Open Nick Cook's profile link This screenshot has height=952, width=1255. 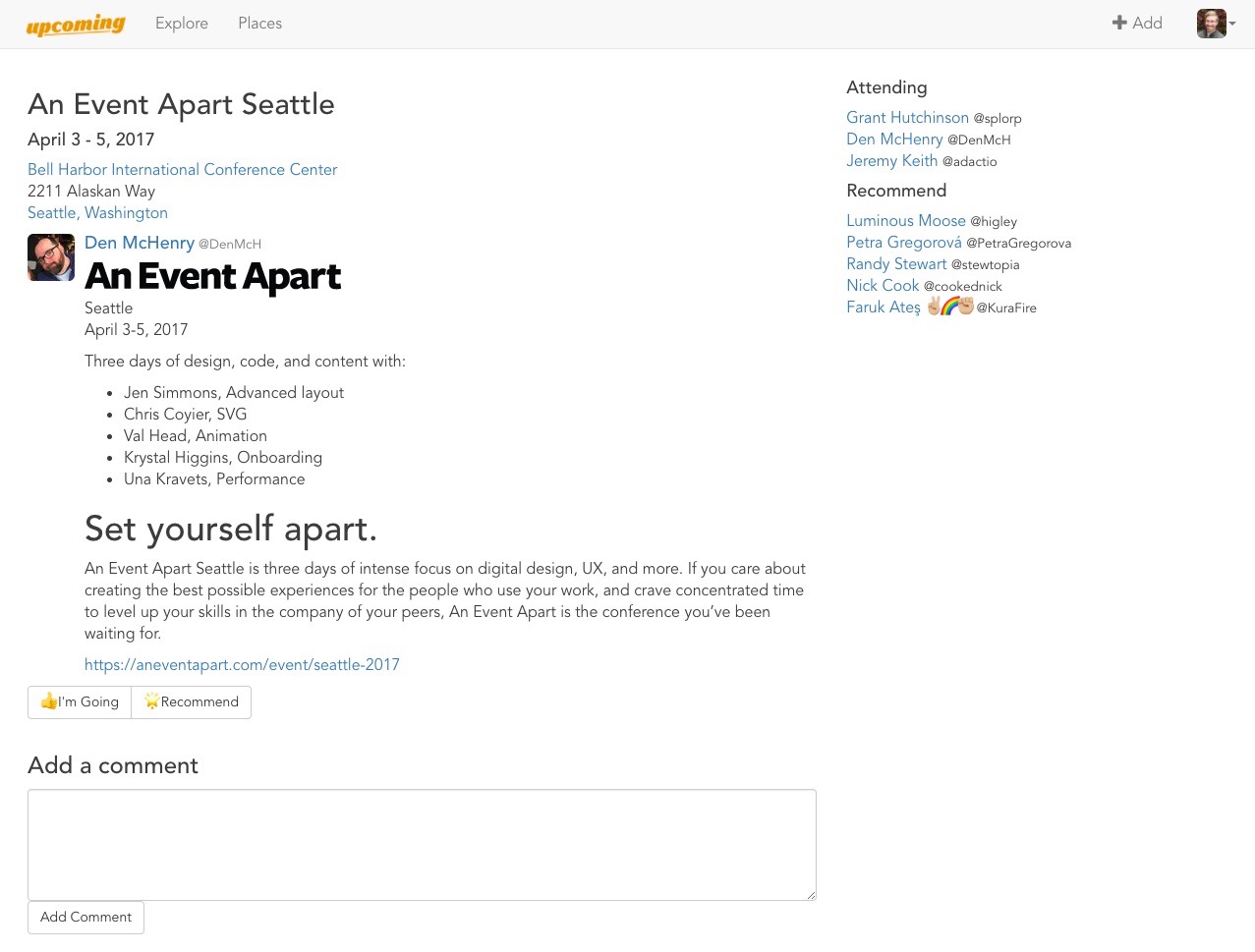click(x=883, y=286)
